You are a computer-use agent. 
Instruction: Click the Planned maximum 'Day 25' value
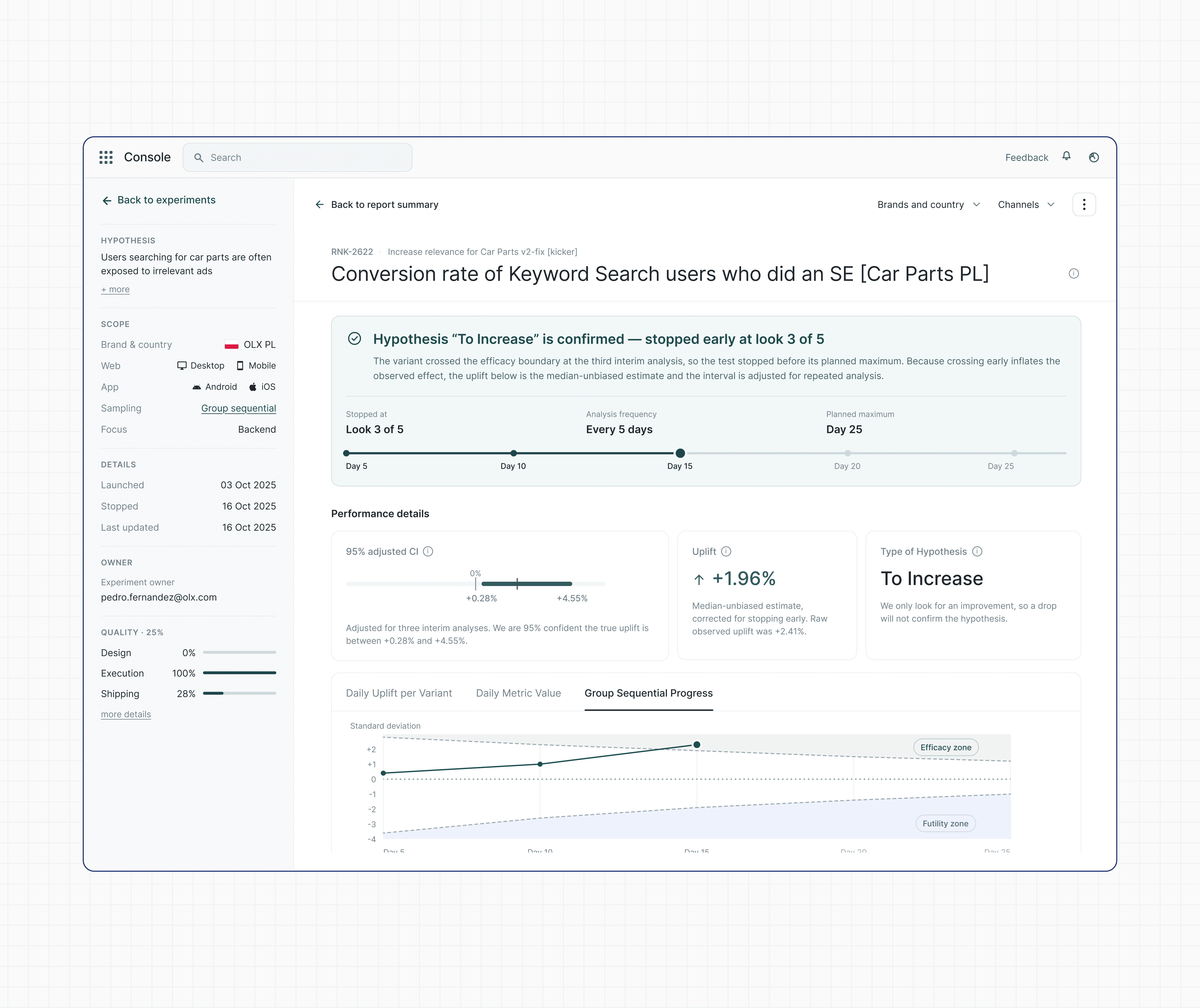[x=844, y=430]
